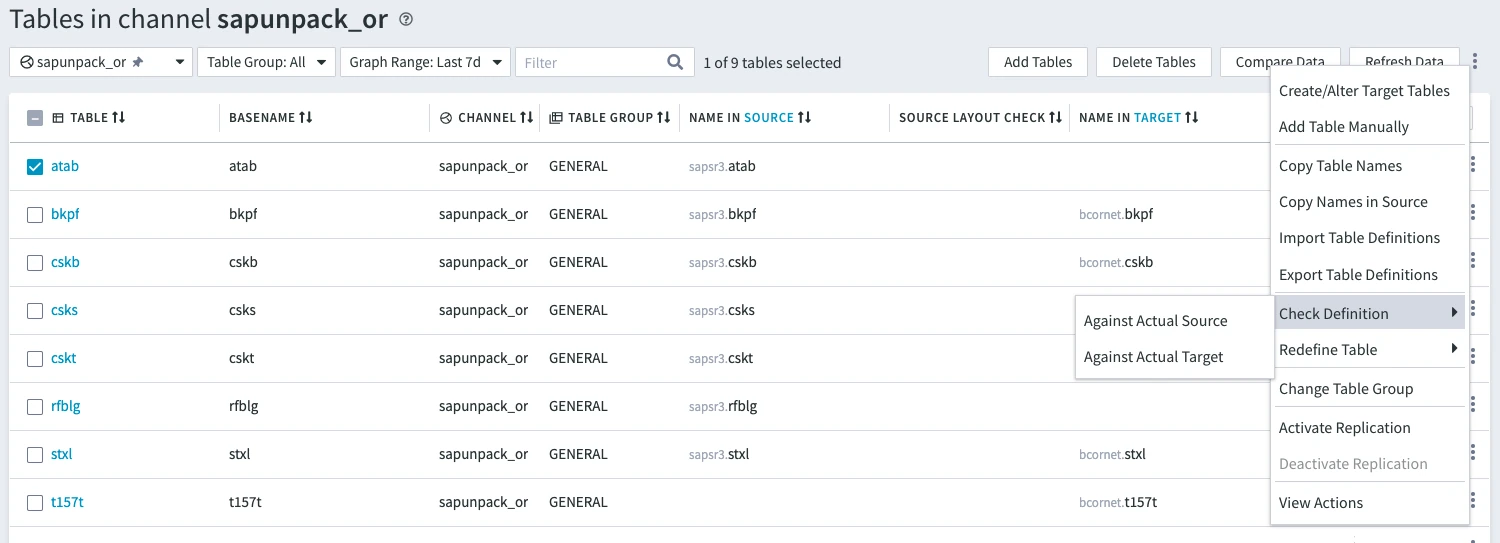Choose Against Actual Target submenu option
This screenshot has width=1500, height=543.
[1153, 357]
